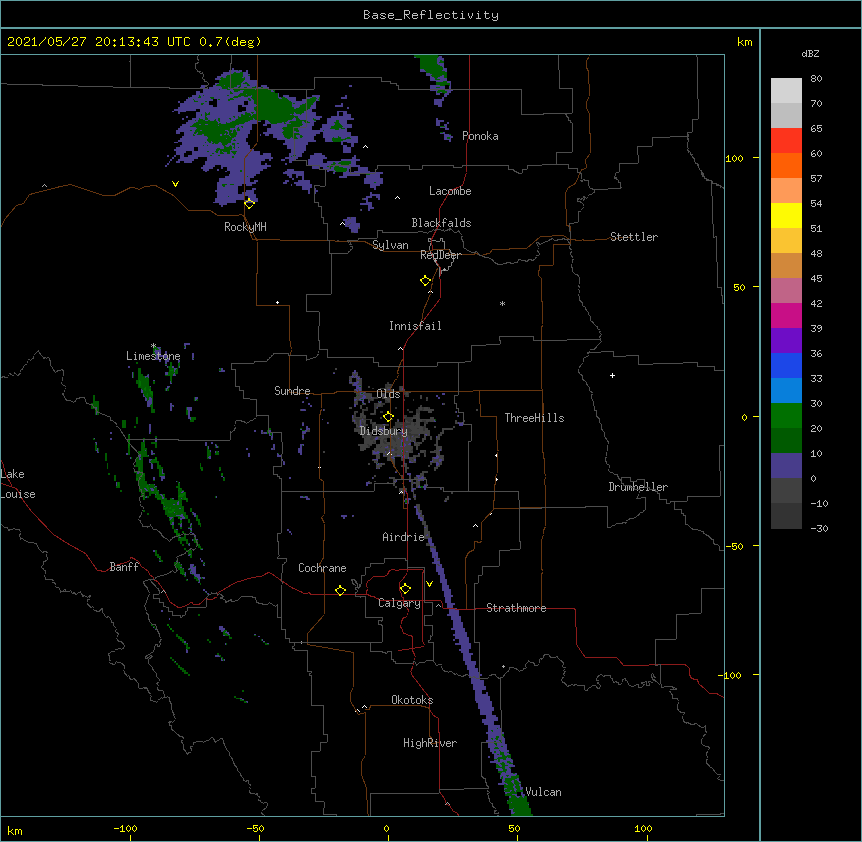The width and height of the screenshot is (862, 842).
Task: Click the magenta 42 dBZ legend swatch
Action: [786, 315]
